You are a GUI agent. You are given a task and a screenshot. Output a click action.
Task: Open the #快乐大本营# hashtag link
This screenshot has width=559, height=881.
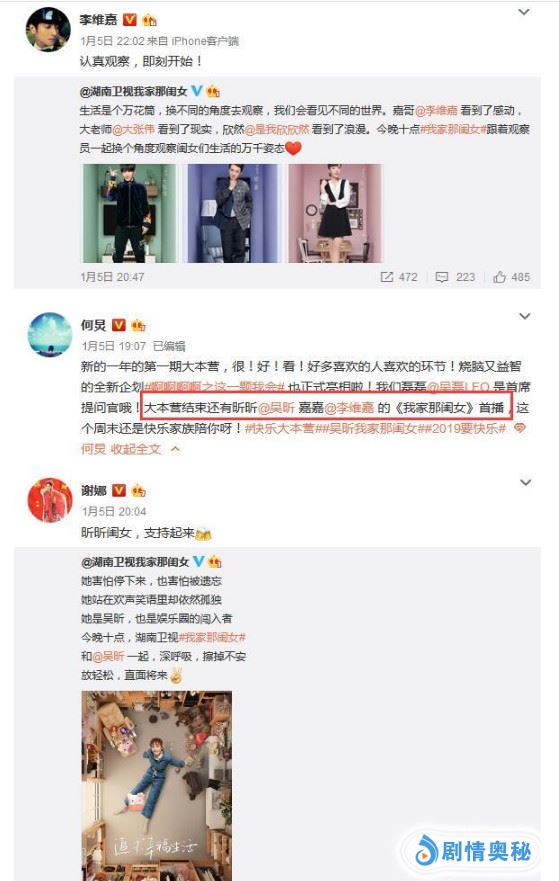point(280,429)
